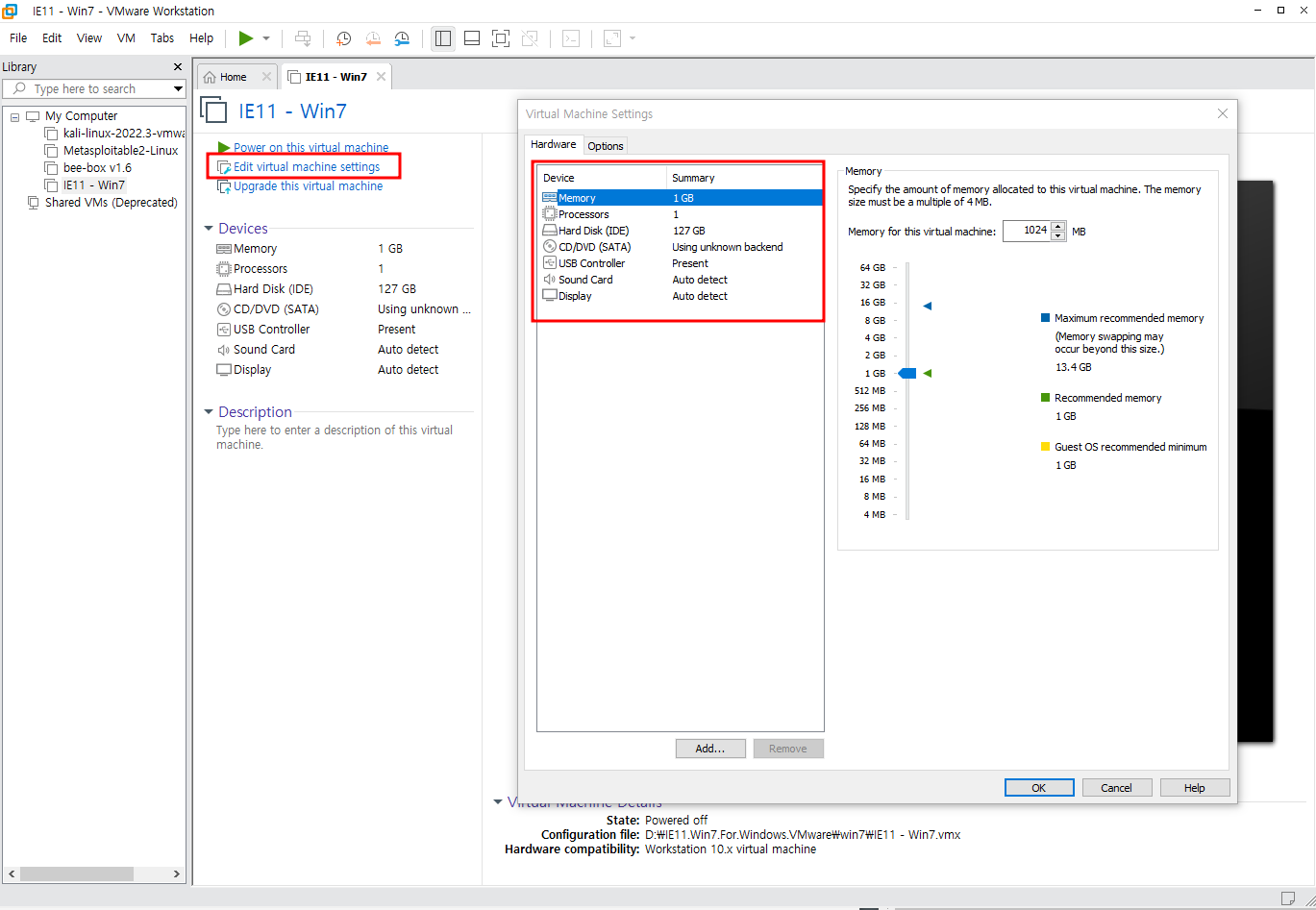Open the Edit menu
1316x910 pixels.
pos(52,38)
